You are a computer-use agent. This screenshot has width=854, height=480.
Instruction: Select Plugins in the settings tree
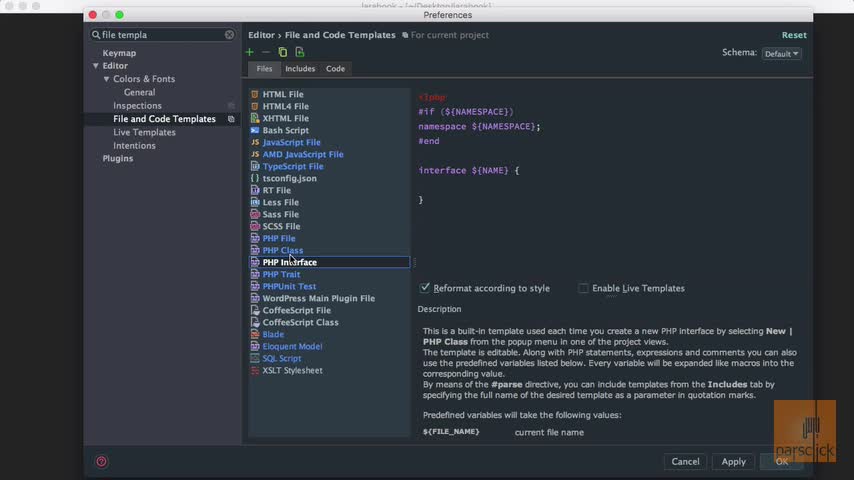click(x=118, y=159)
